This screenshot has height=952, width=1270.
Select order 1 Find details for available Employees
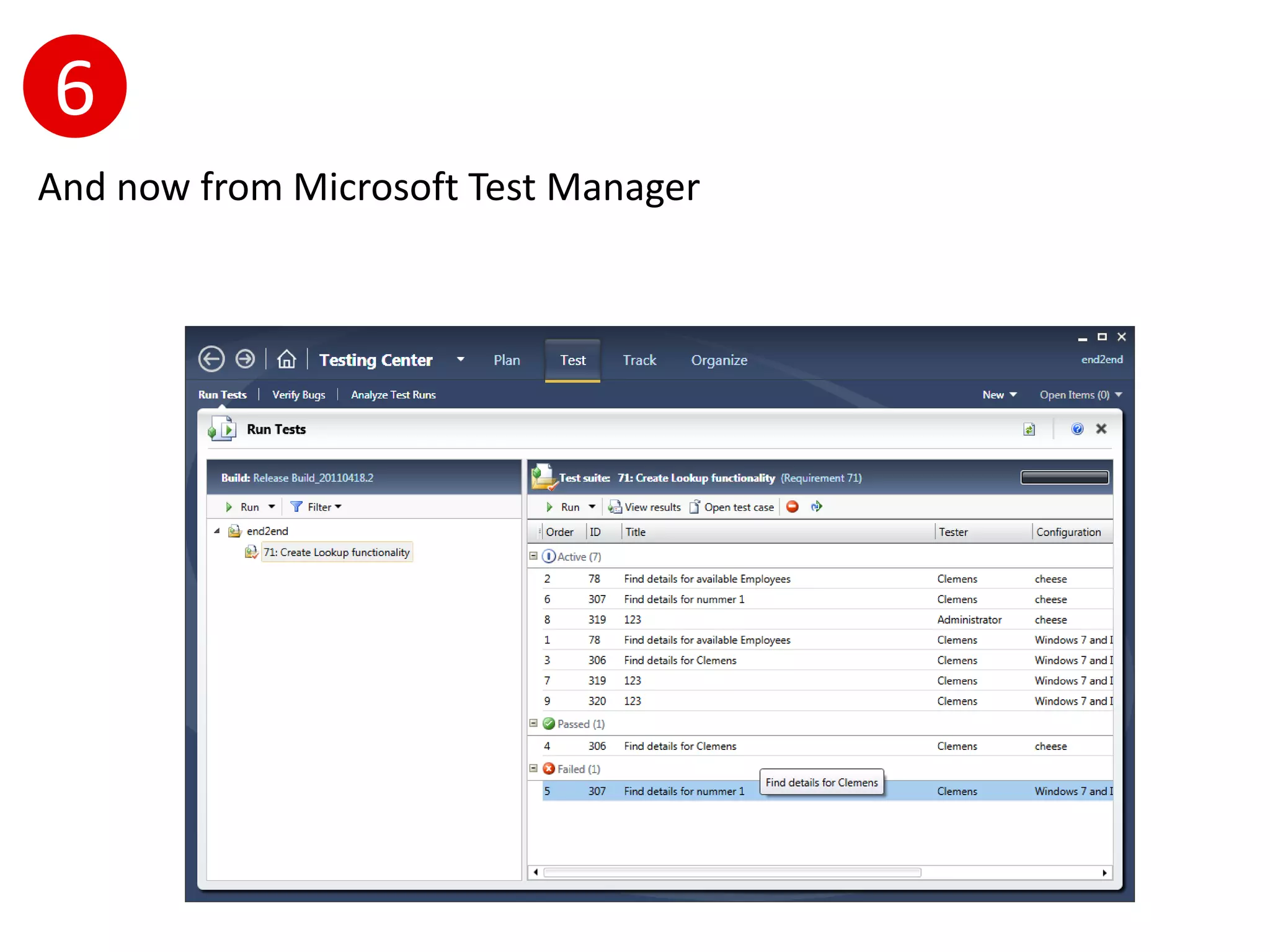827,640
